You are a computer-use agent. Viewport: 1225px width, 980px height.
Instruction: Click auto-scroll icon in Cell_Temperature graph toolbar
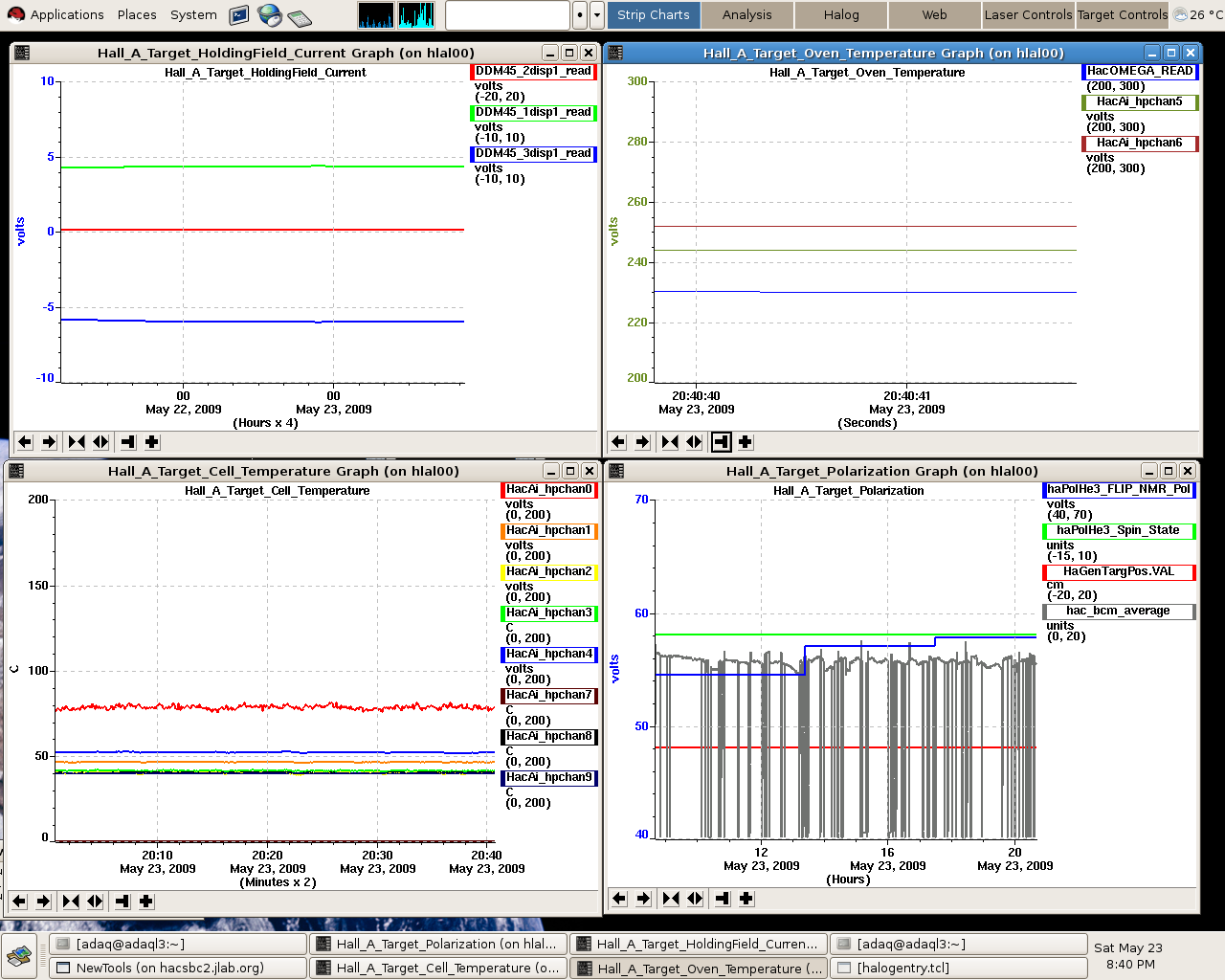pyautogui.click(x=122, y=902)
